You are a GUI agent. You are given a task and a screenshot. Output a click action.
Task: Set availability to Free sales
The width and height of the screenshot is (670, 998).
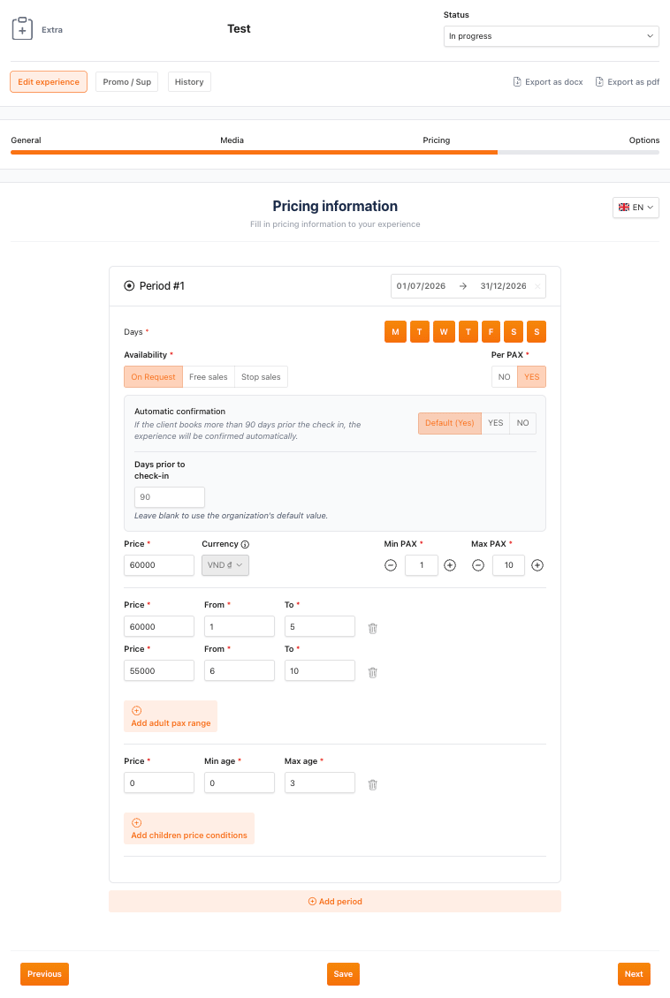point(208,377)
